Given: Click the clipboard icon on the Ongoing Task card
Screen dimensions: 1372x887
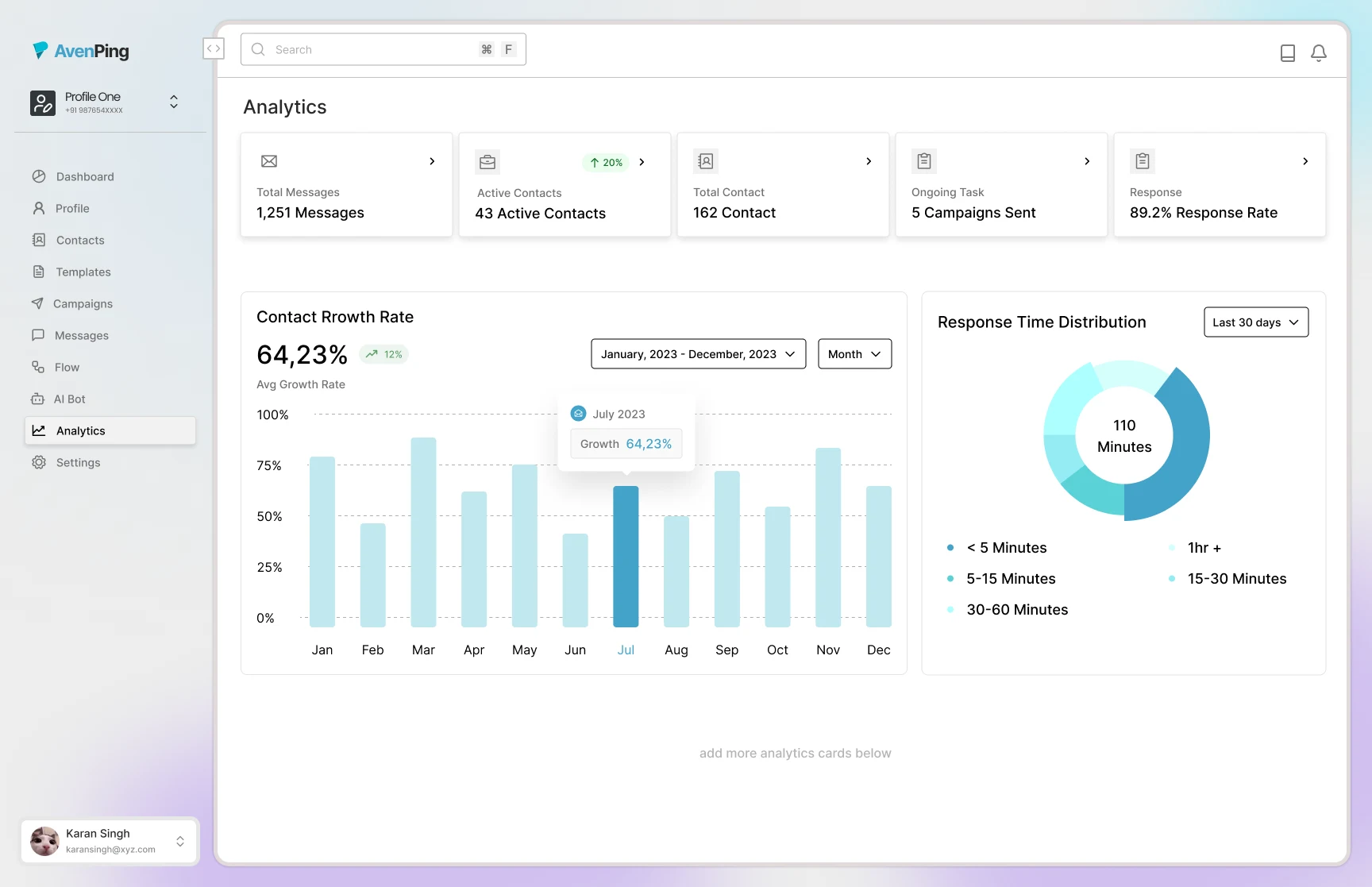Looking at the screenshot, I should [x=924, y=161].
